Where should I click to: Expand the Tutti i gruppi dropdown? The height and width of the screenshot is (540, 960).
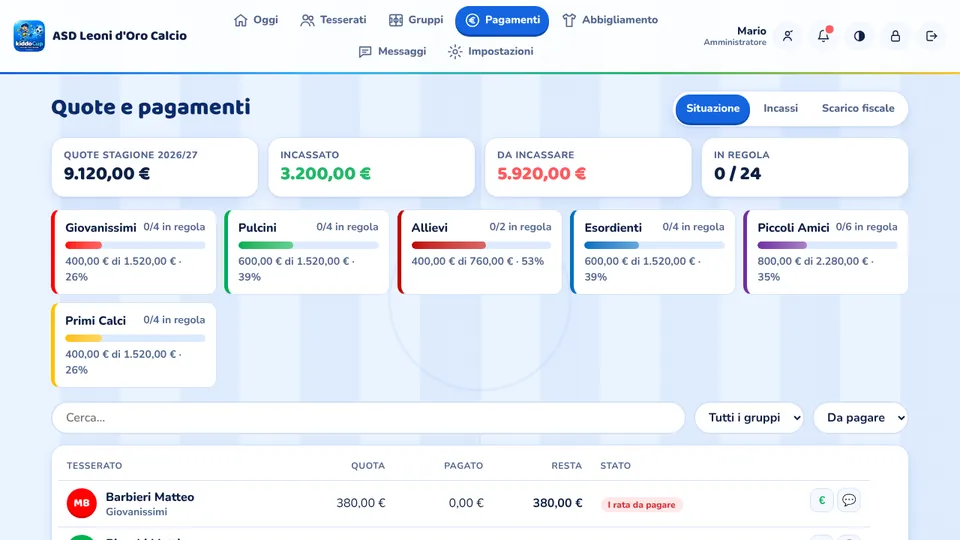click(749, 418)
